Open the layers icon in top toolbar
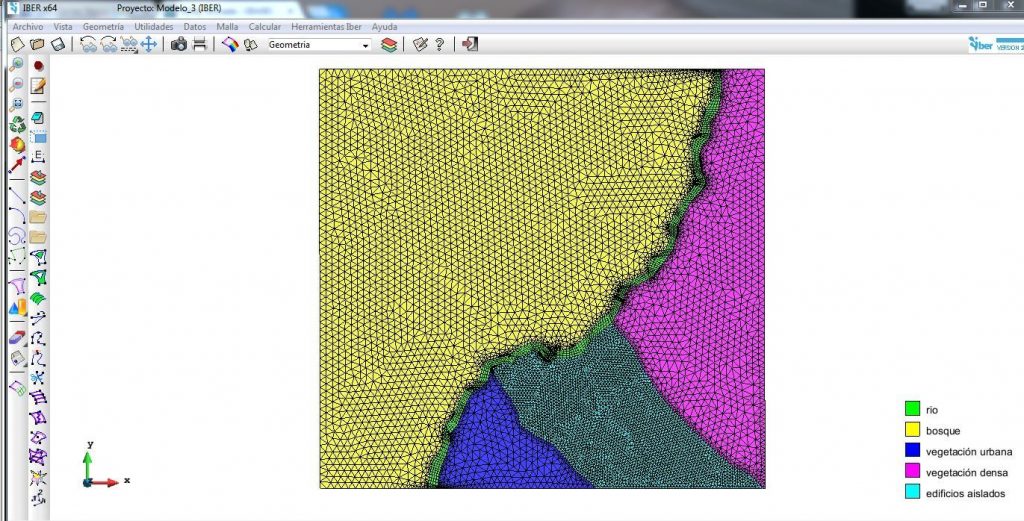Screen dimensions: 1024x521 pyautogui.click(x=389, y=44)
